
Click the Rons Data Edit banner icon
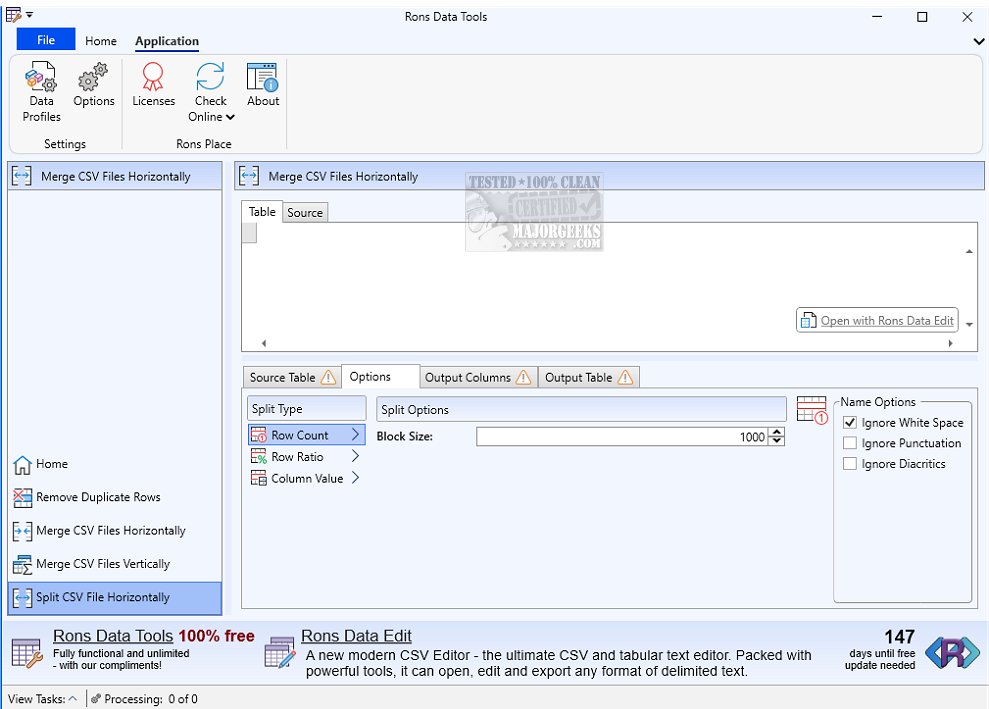click(280, 653)
